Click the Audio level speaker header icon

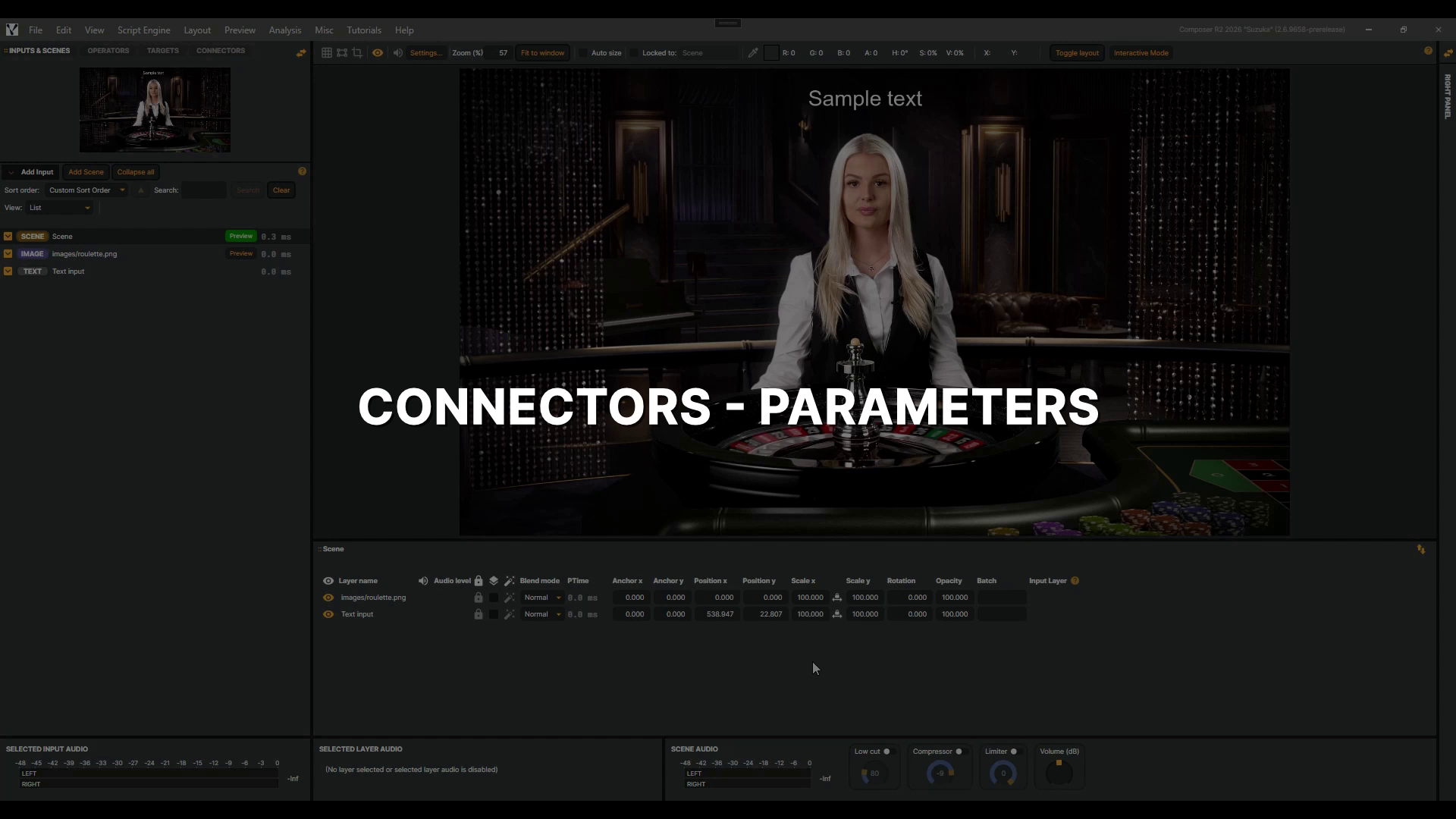tap(423, 581)
